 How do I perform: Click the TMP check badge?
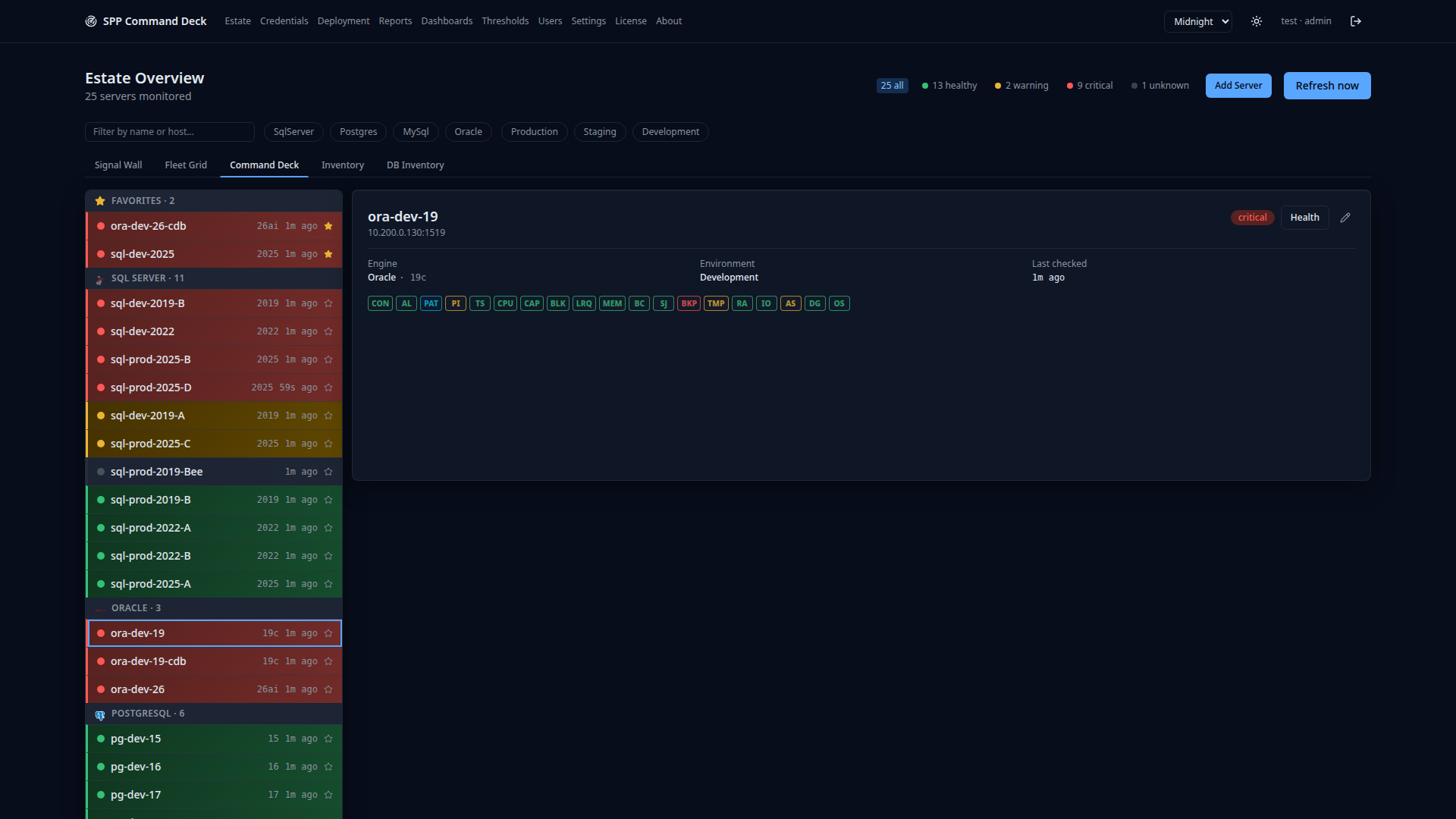[716, 303]
